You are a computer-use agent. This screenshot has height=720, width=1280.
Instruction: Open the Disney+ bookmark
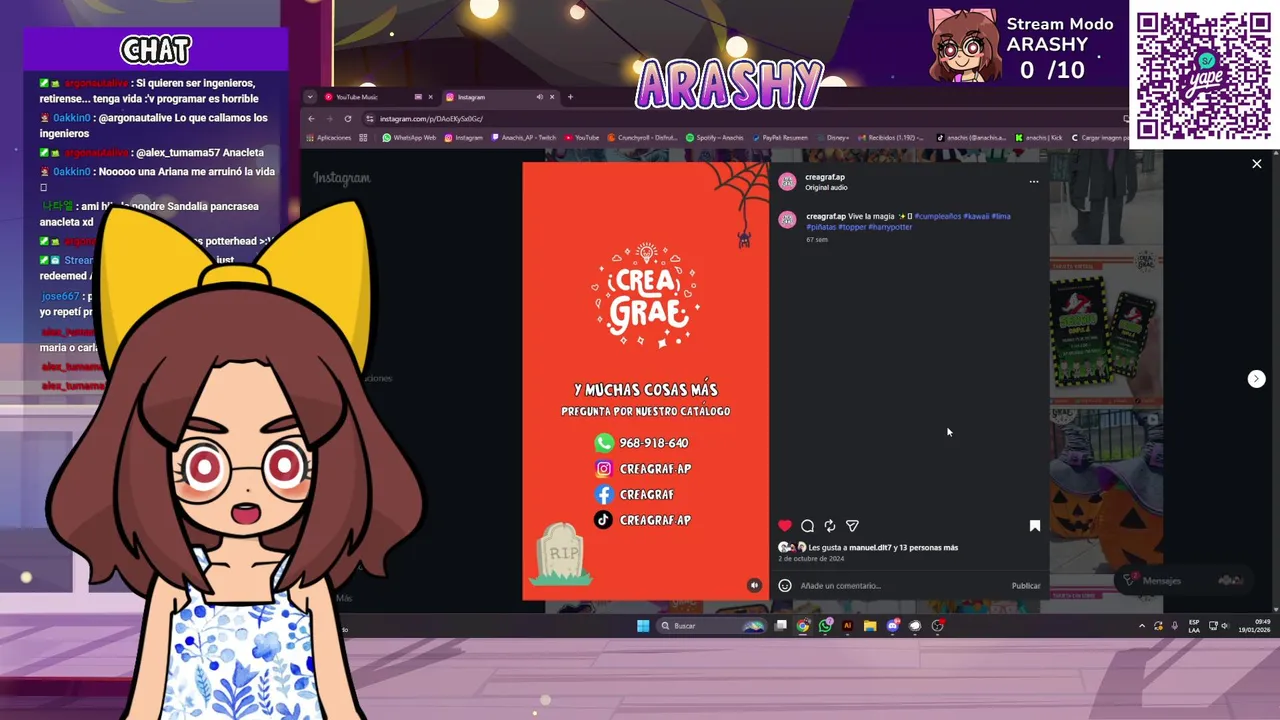coord(833,138)
